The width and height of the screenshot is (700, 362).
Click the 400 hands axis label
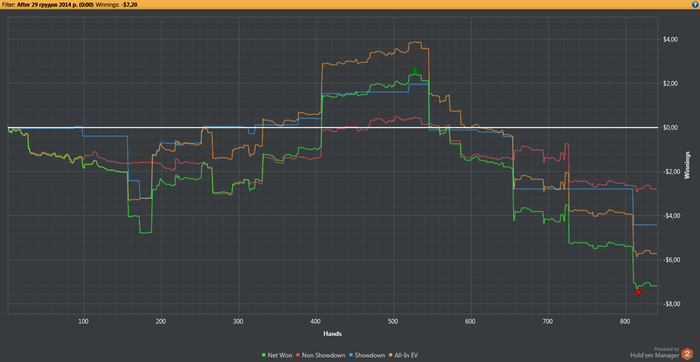point(316,321)
